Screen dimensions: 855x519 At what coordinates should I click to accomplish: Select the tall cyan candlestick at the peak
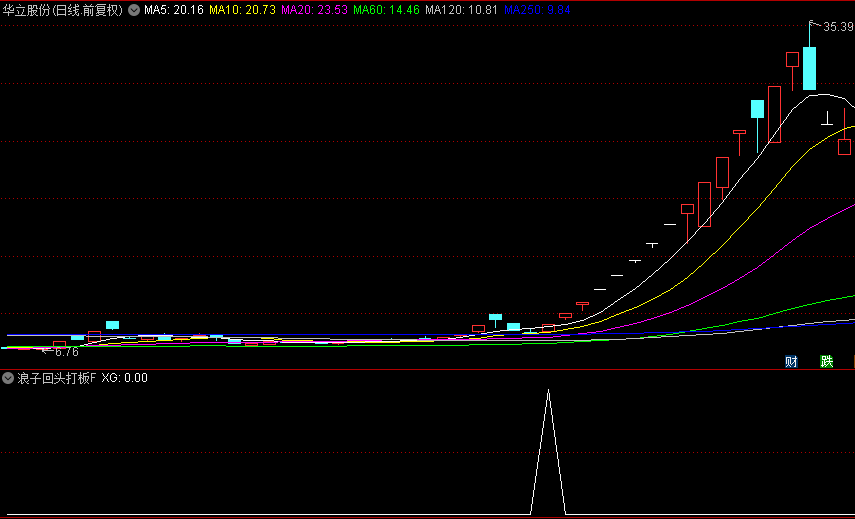(x=809, y=68)
